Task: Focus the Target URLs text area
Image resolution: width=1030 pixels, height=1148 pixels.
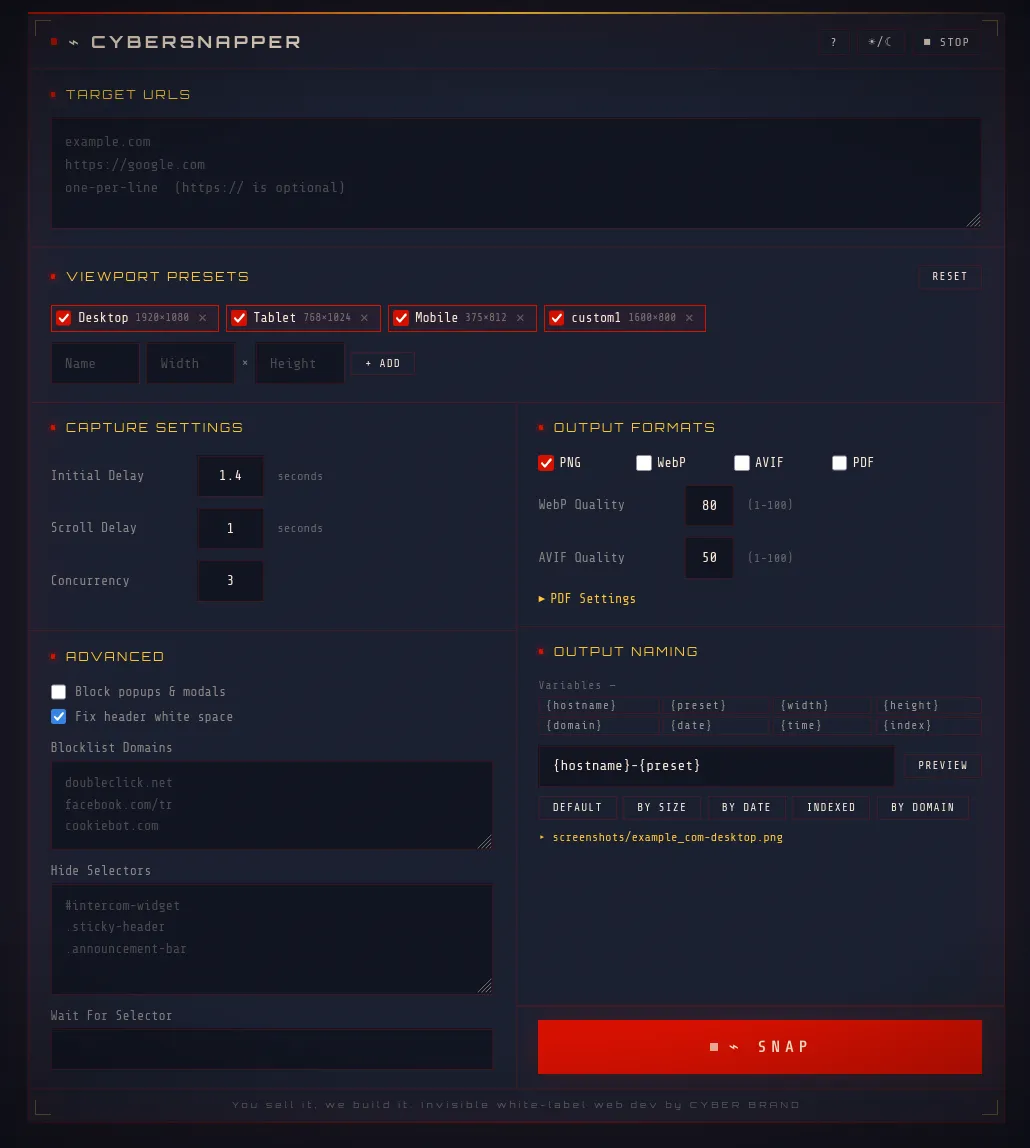Action: tap(516, 174)
